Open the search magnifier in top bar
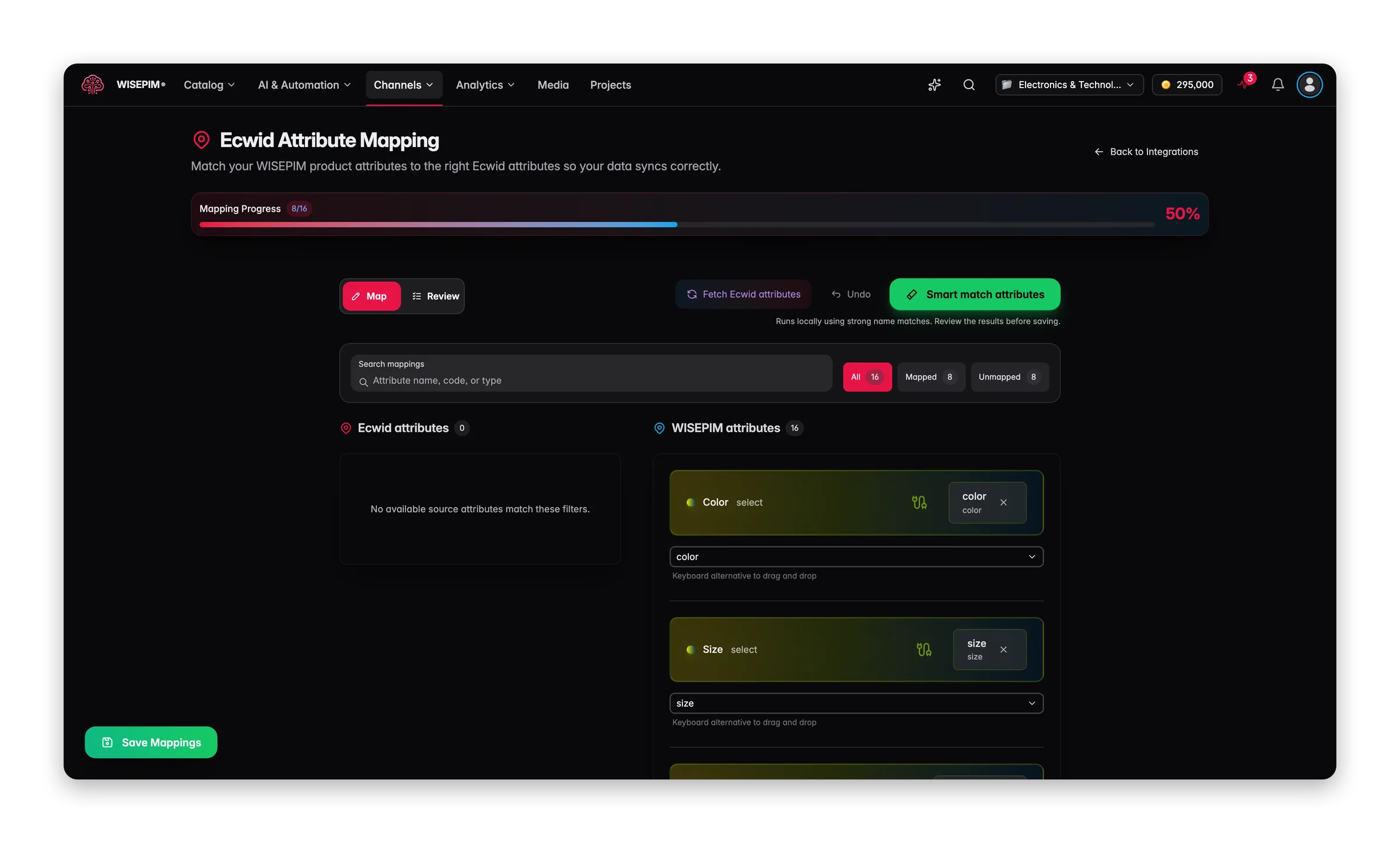The image size is (1400, 843). [x=969, y=85]
